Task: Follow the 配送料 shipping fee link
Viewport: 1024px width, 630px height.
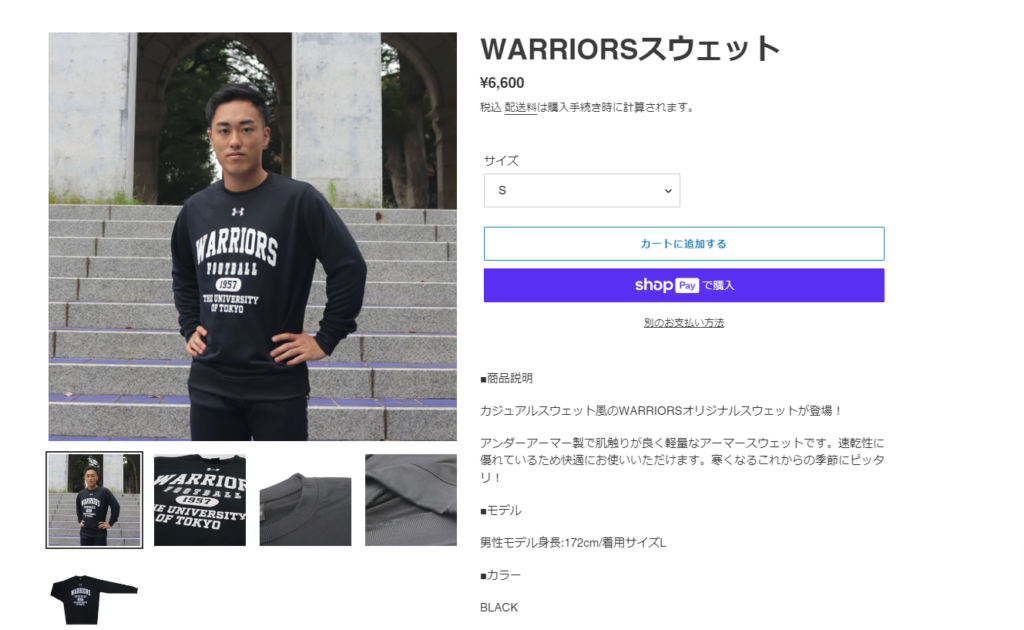Action: coord(520,107)
